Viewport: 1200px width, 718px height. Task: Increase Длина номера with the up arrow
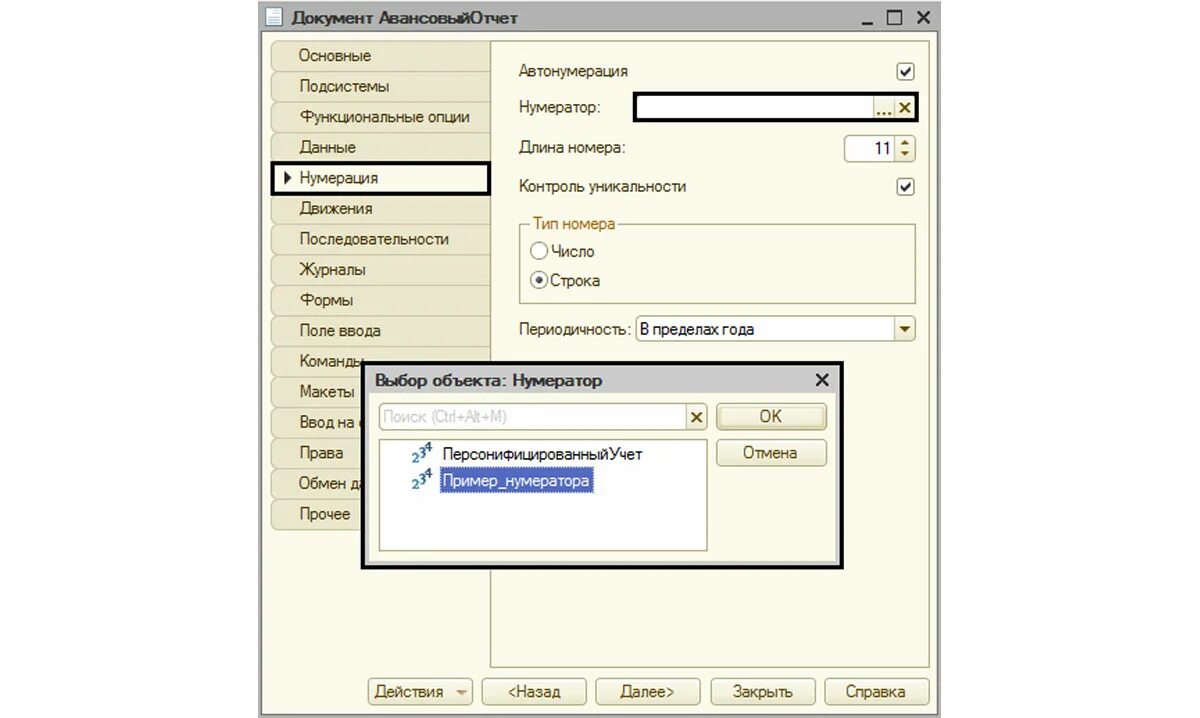tap(905, 143)
